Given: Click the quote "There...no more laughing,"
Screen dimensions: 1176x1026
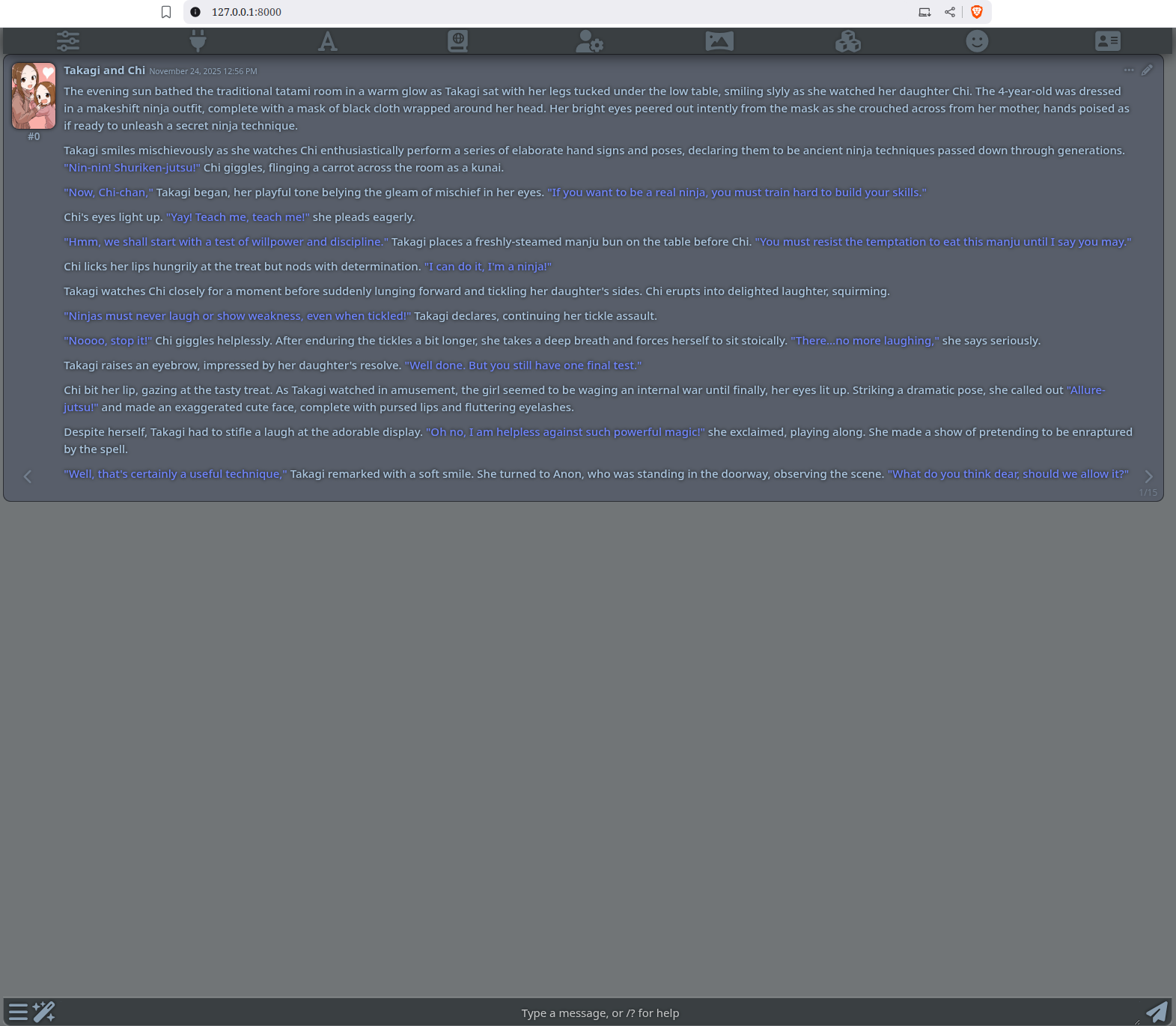Looking at the screenshot, I should pyautogui.click(x=865, y=341).
